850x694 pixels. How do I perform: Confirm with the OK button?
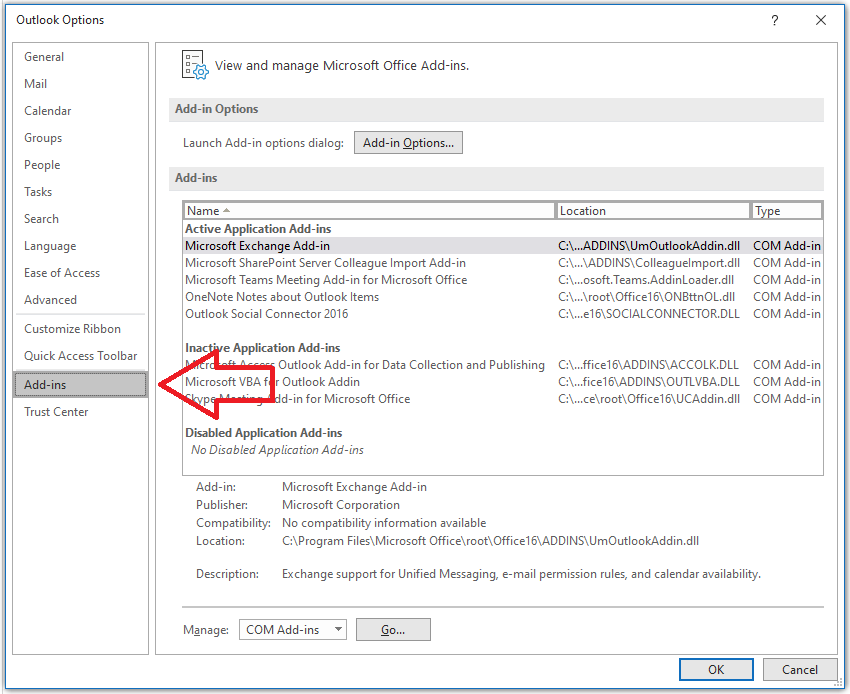tap(716, 670)
